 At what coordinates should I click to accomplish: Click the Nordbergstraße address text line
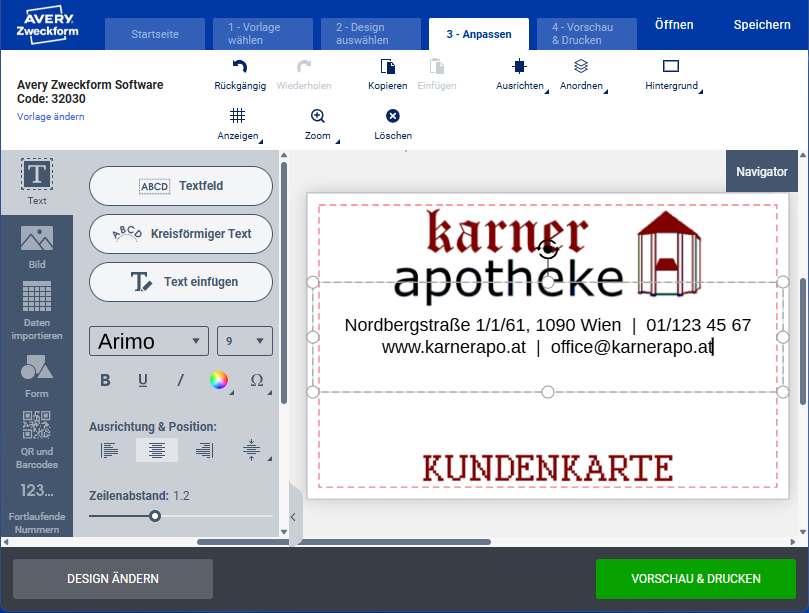[x=547, y=325]
